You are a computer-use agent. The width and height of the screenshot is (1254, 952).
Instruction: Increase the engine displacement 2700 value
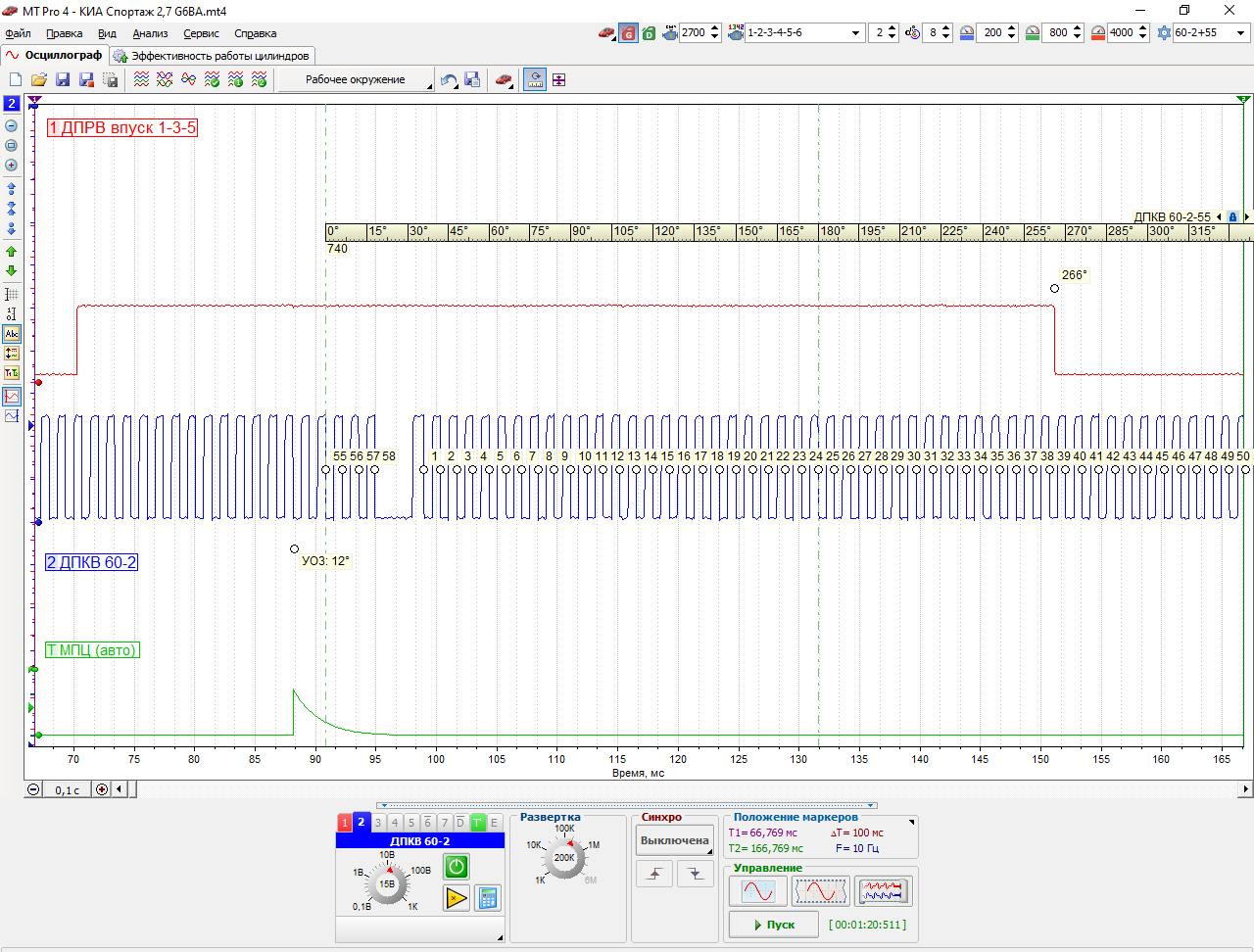714,28
